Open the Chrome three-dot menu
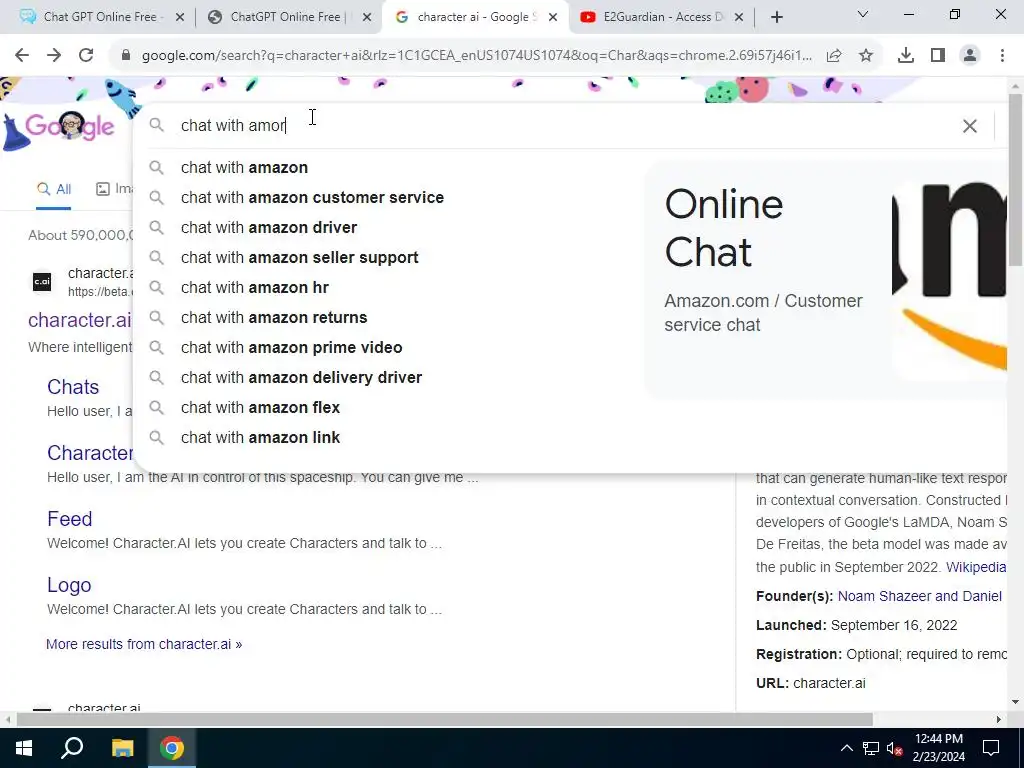 1002,56
